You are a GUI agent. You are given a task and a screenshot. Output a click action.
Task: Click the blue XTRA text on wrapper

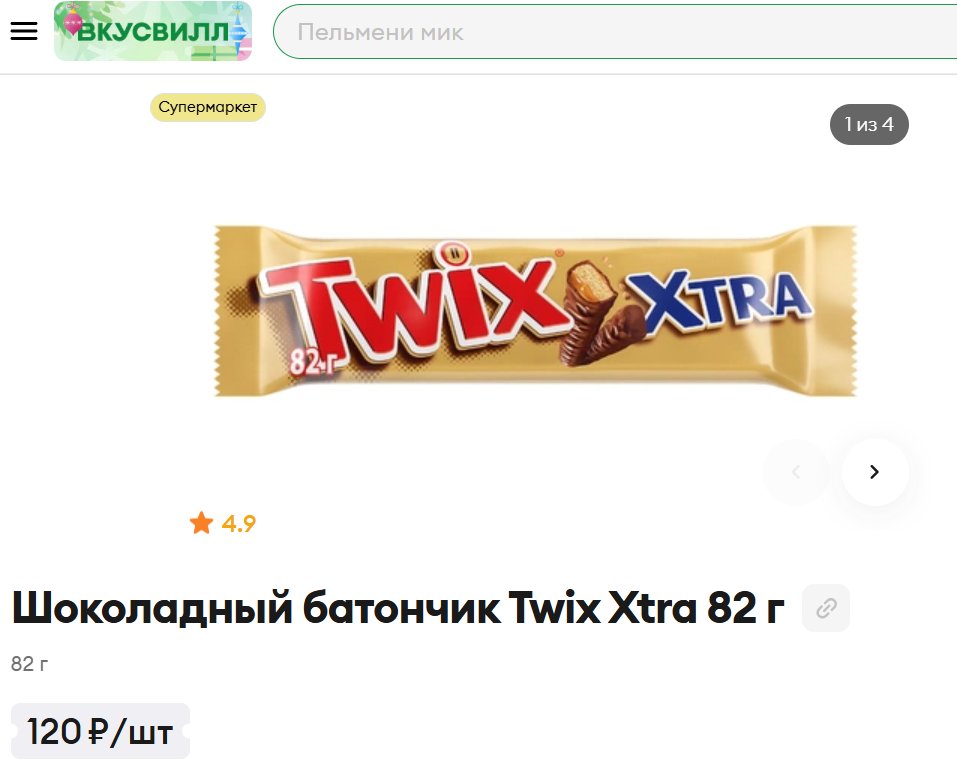pos(719,300)
